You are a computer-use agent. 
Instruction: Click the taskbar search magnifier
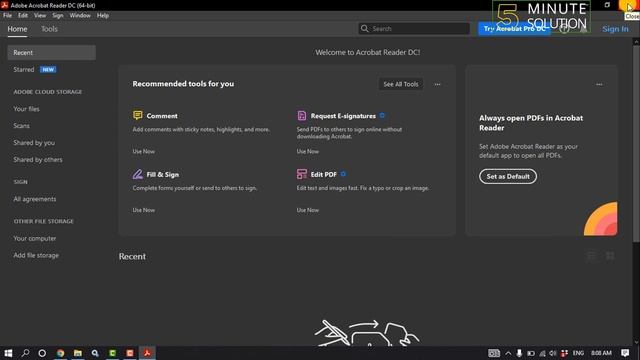coord(25,353)
